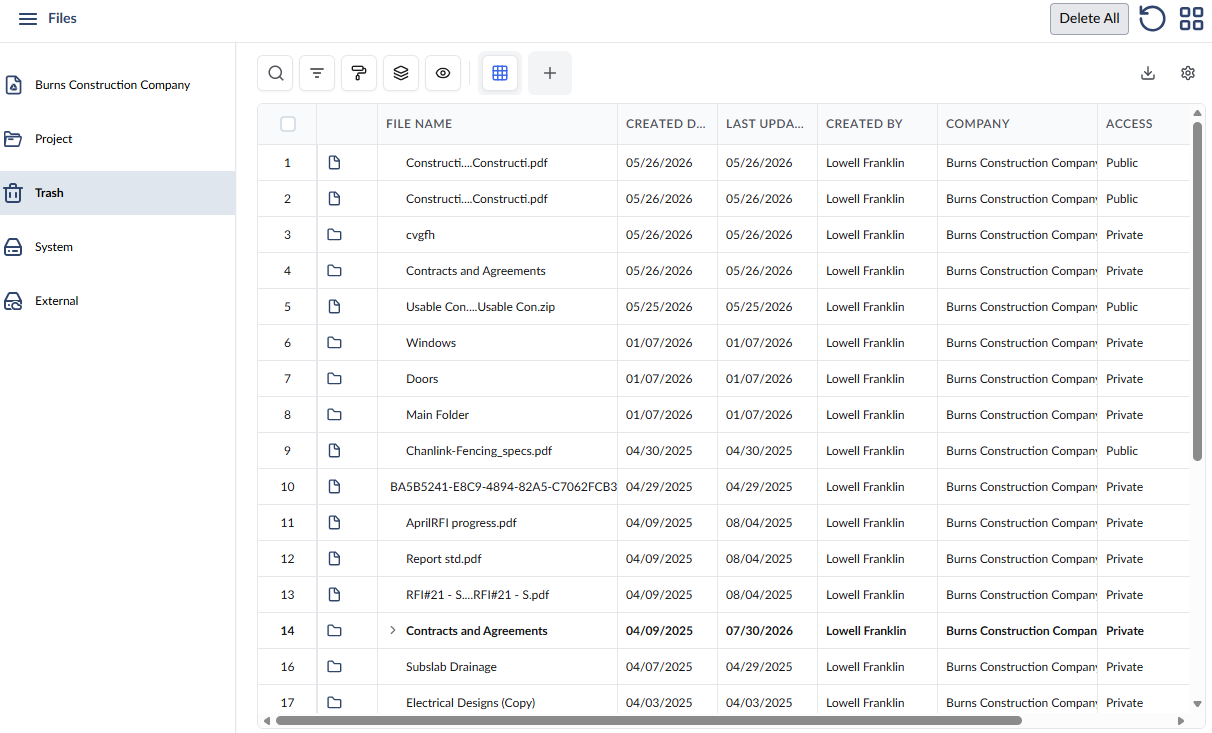Sort by the CREATED D... column header
Viewport: 1212px width, 733px height.
666,124
